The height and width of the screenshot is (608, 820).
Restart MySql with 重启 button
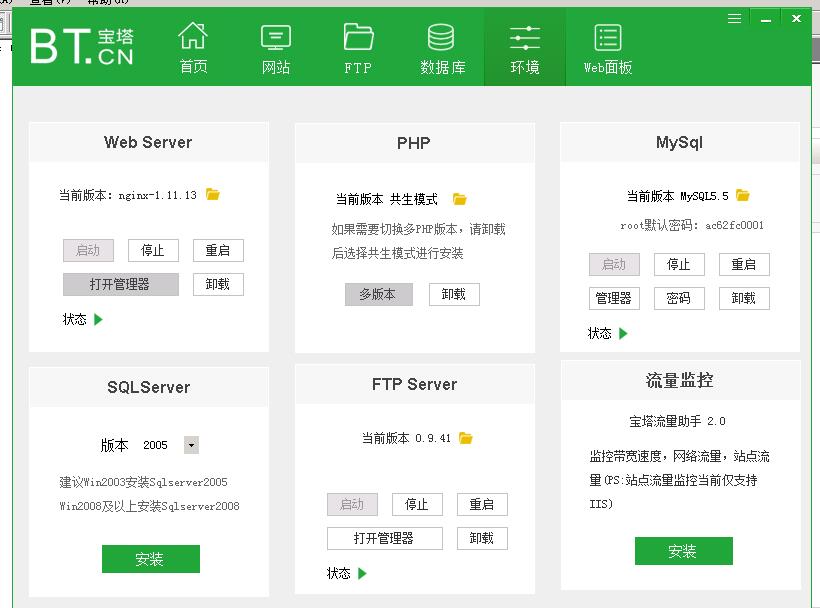[744, 265]
